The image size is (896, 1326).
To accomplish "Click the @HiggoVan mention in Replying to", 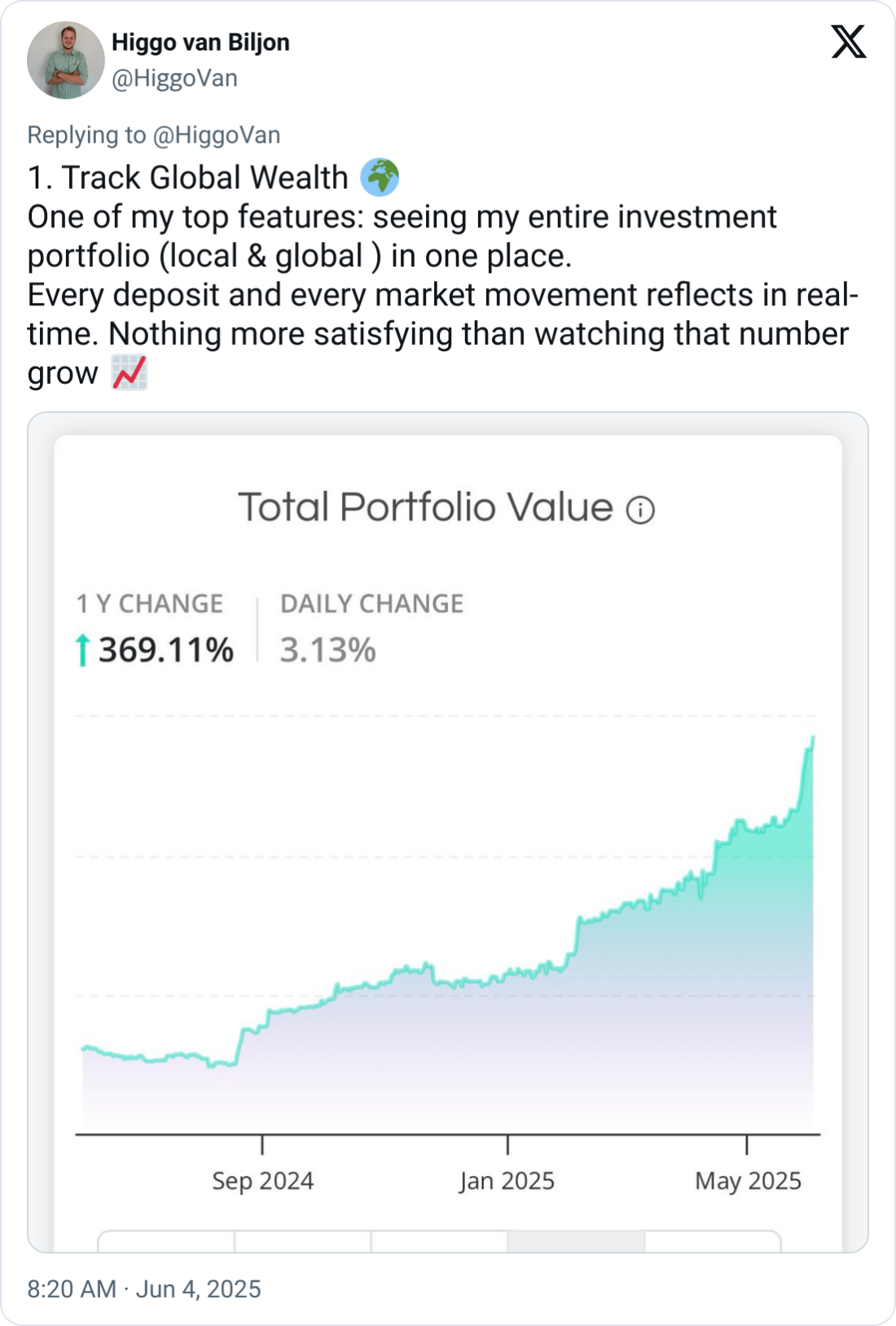I will click(217, 135).
